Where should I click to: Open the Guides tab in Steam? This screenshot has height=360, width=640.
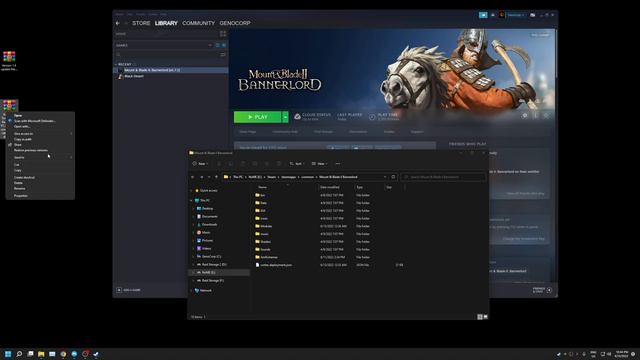389,132
